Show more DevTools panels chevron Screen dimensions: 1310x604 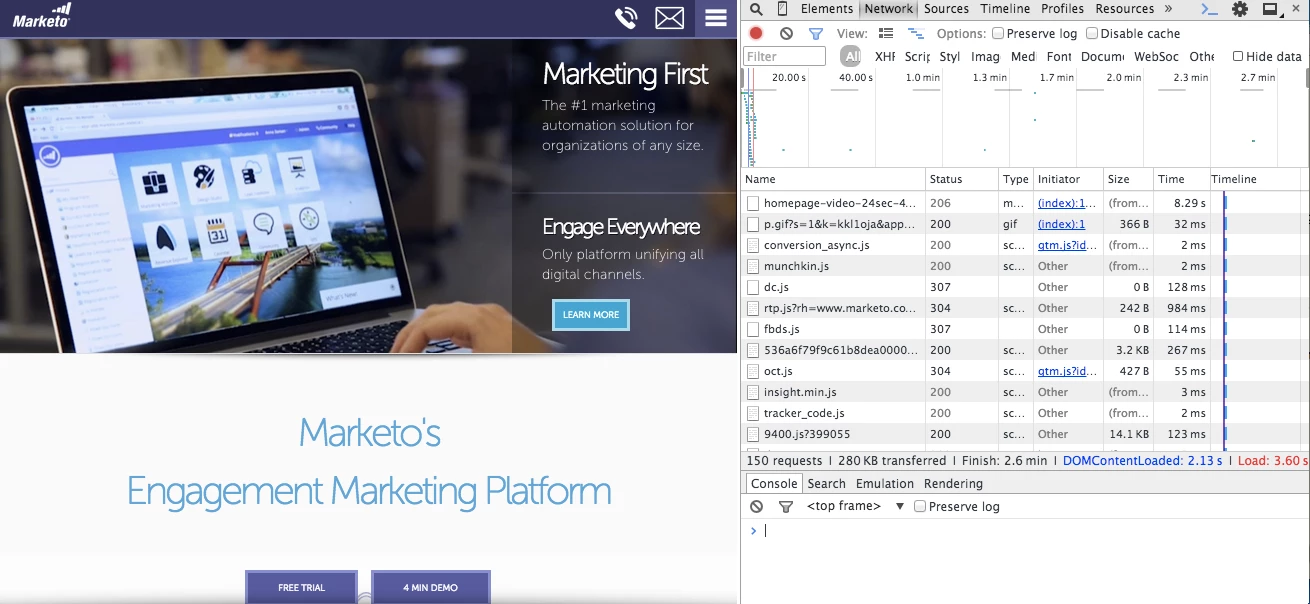pyautogui.click(x=1168, y=9)
